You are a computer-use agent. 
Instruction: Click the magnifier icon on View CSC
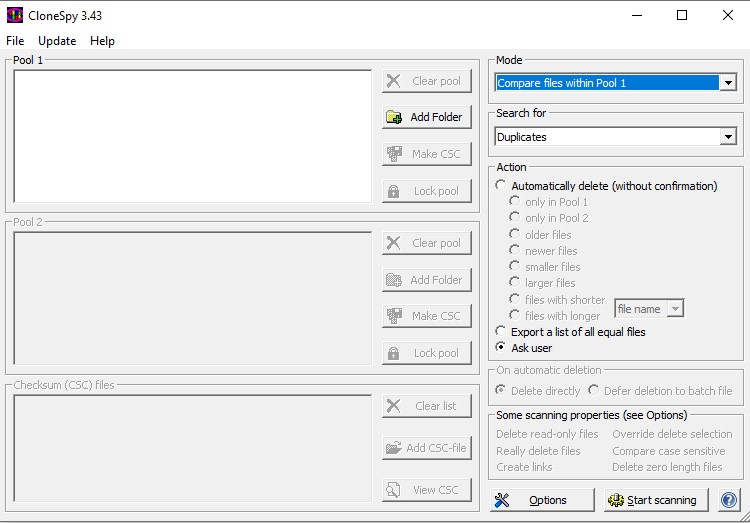pyautogui.click(x=393, y=490)
